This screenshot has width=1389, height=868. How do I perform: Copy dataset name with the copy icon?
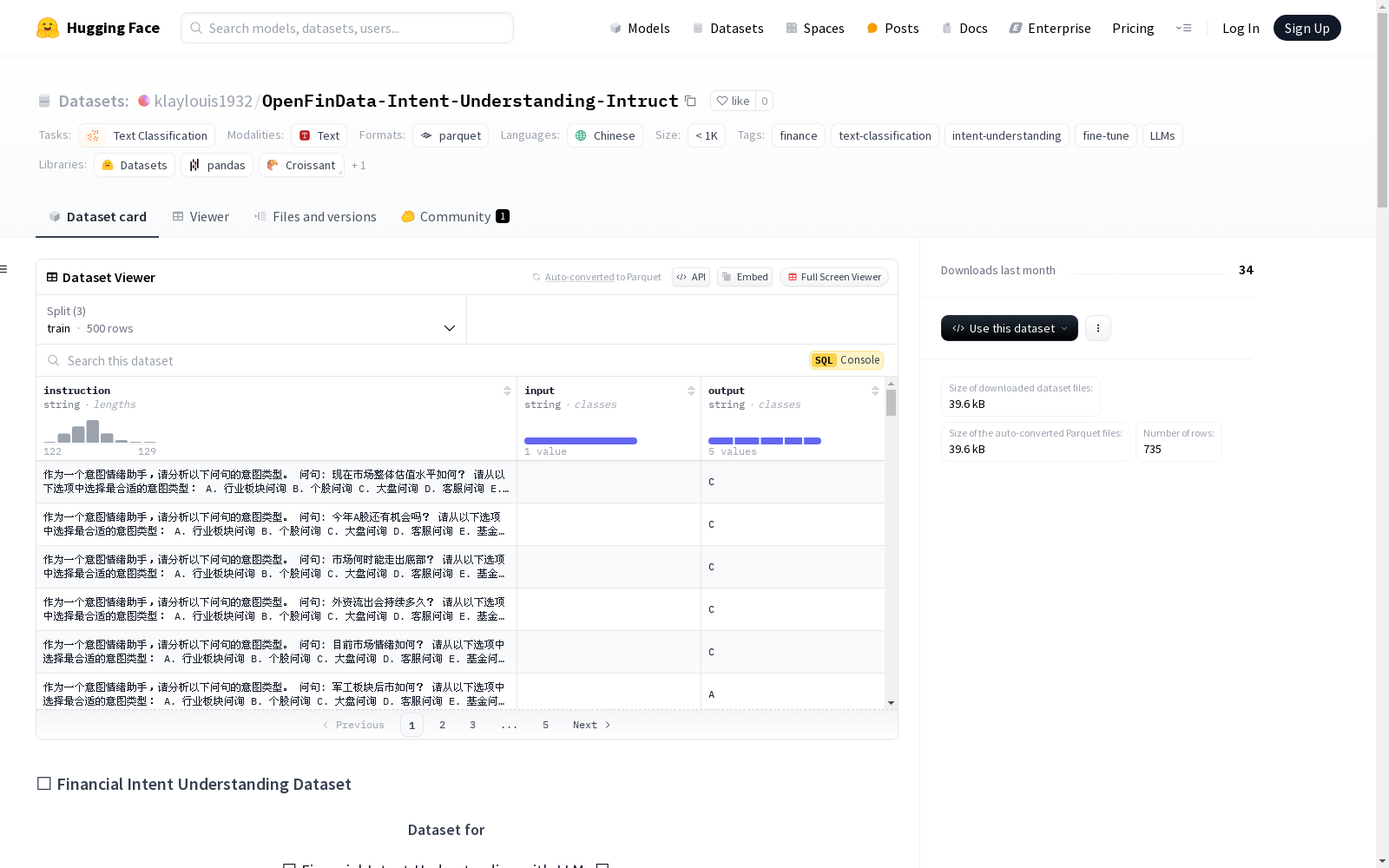tap(690, 101)
